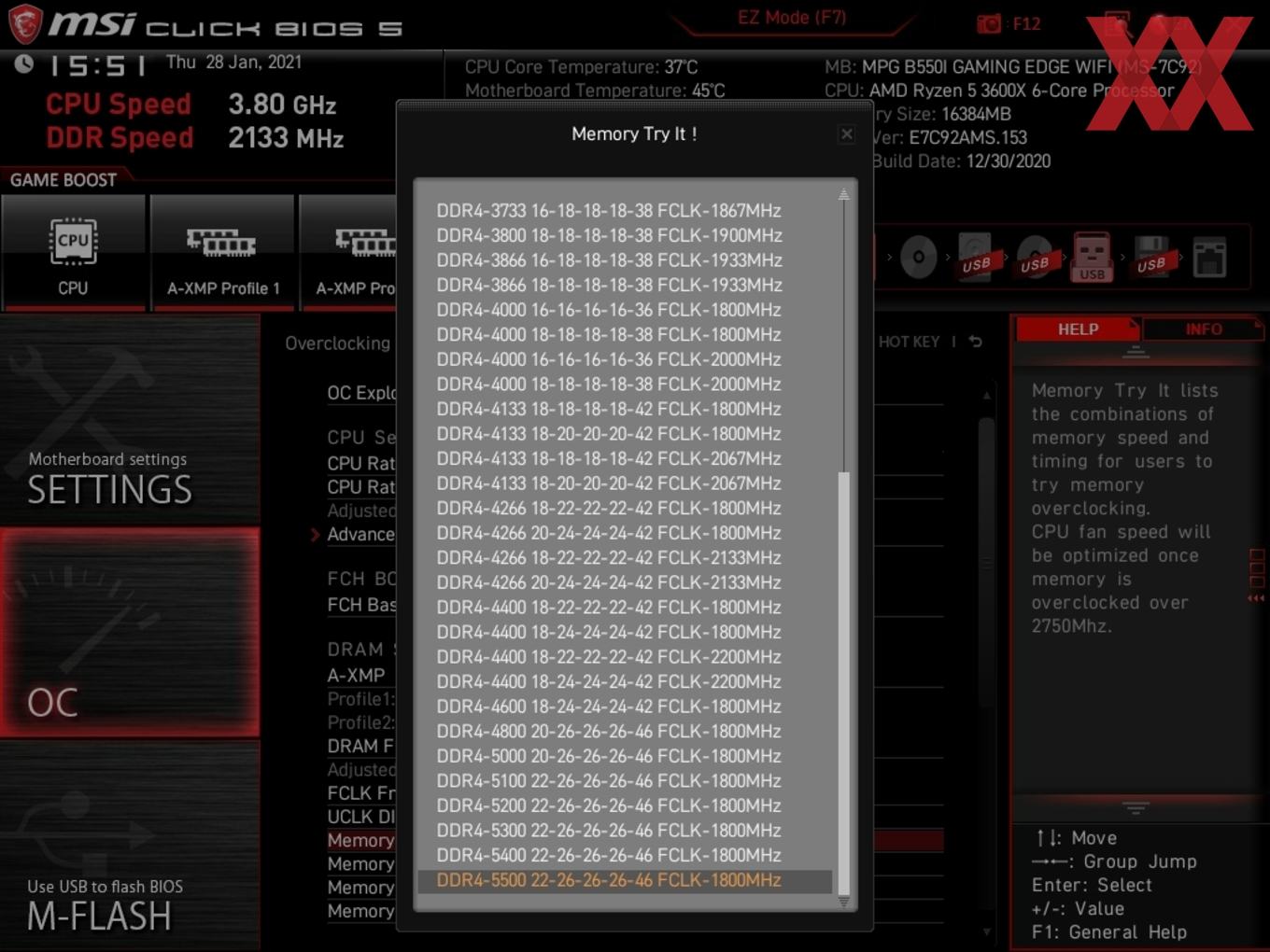Open the Motherboard SETTINGS section
The width and height of the screenshot is (1270, 952).
pyautogui.click(x=130, y=420)
